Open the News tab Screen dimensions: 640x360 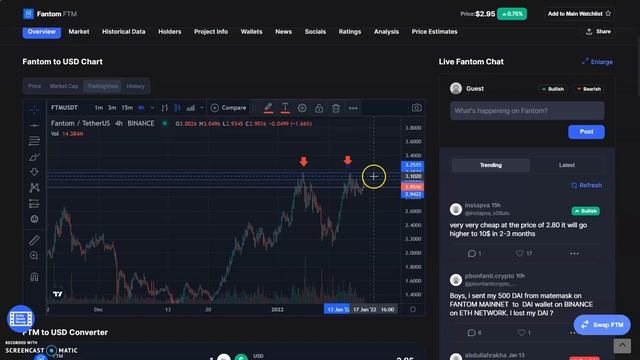[x=284, y=32]
